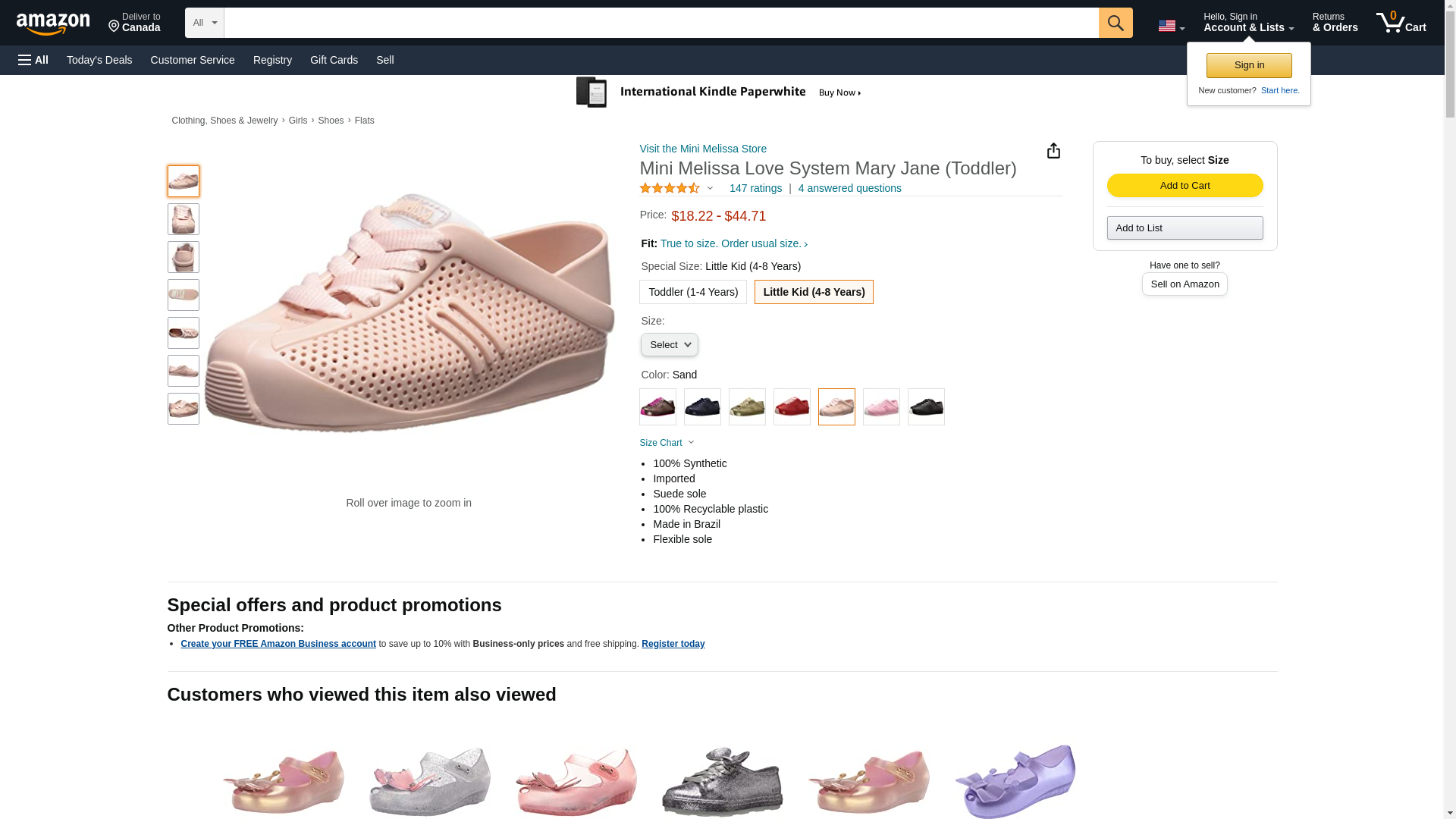The width and height of the screenshot is (1456, 819).
Task: Click inside the Amazon search field
Action: pyautogui.click(x=661, y=23)
